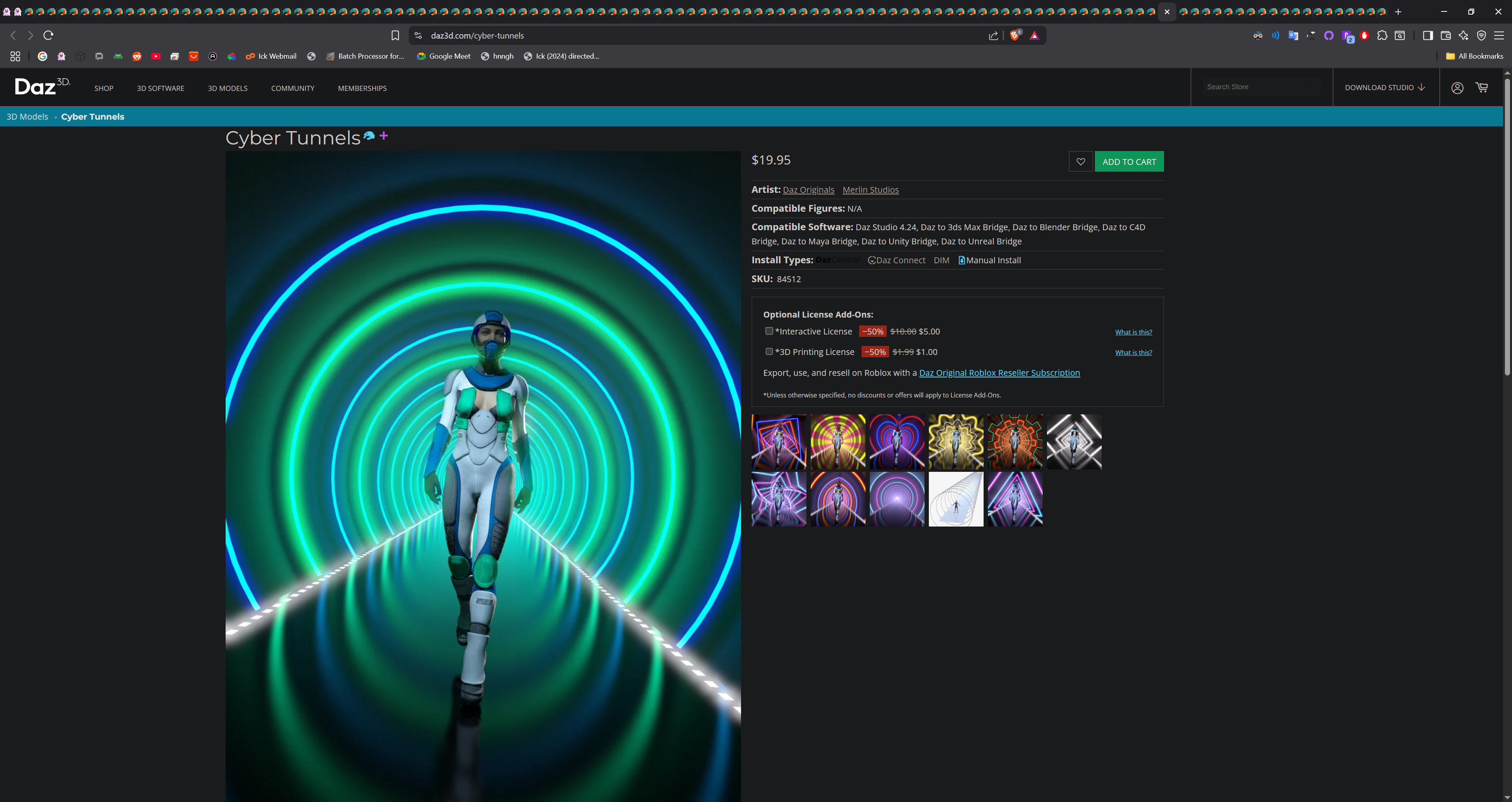The image size is (1512, 802).
Task: Click the ADD TO CART button
Action: 1129,161
